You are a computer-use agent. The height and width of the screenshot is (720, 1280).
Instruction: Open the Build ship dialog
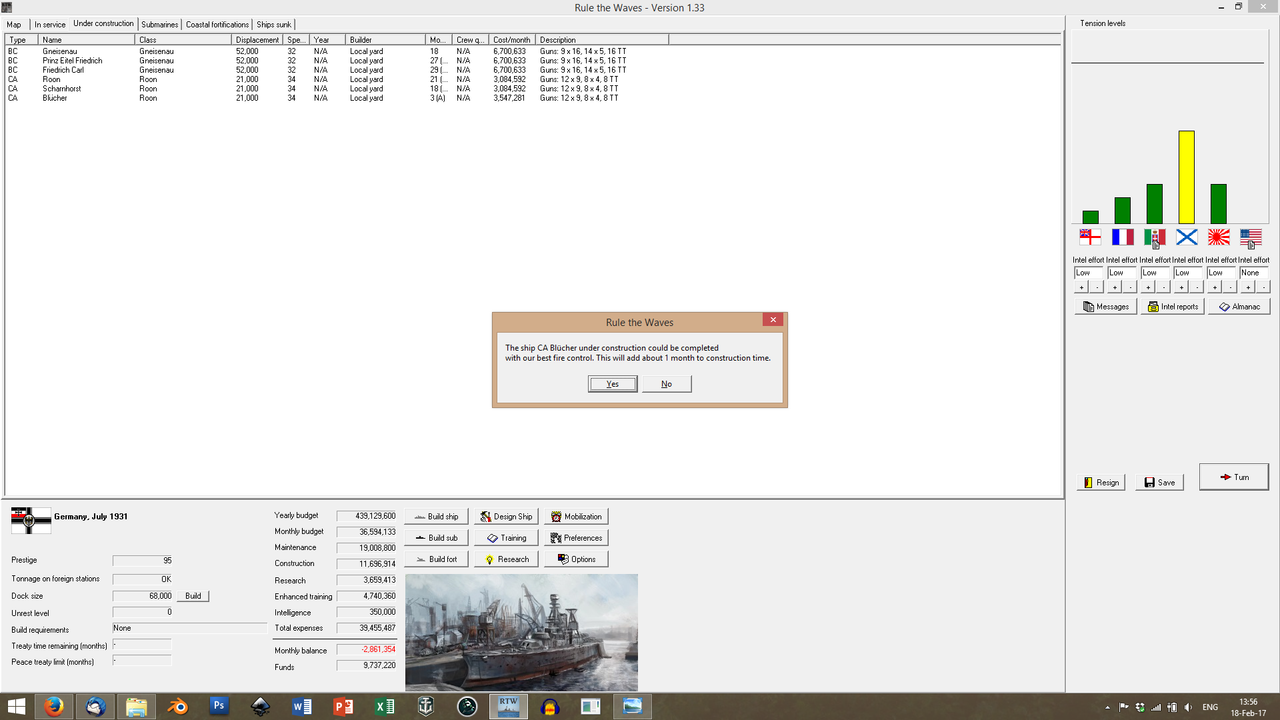pos(436,516)
